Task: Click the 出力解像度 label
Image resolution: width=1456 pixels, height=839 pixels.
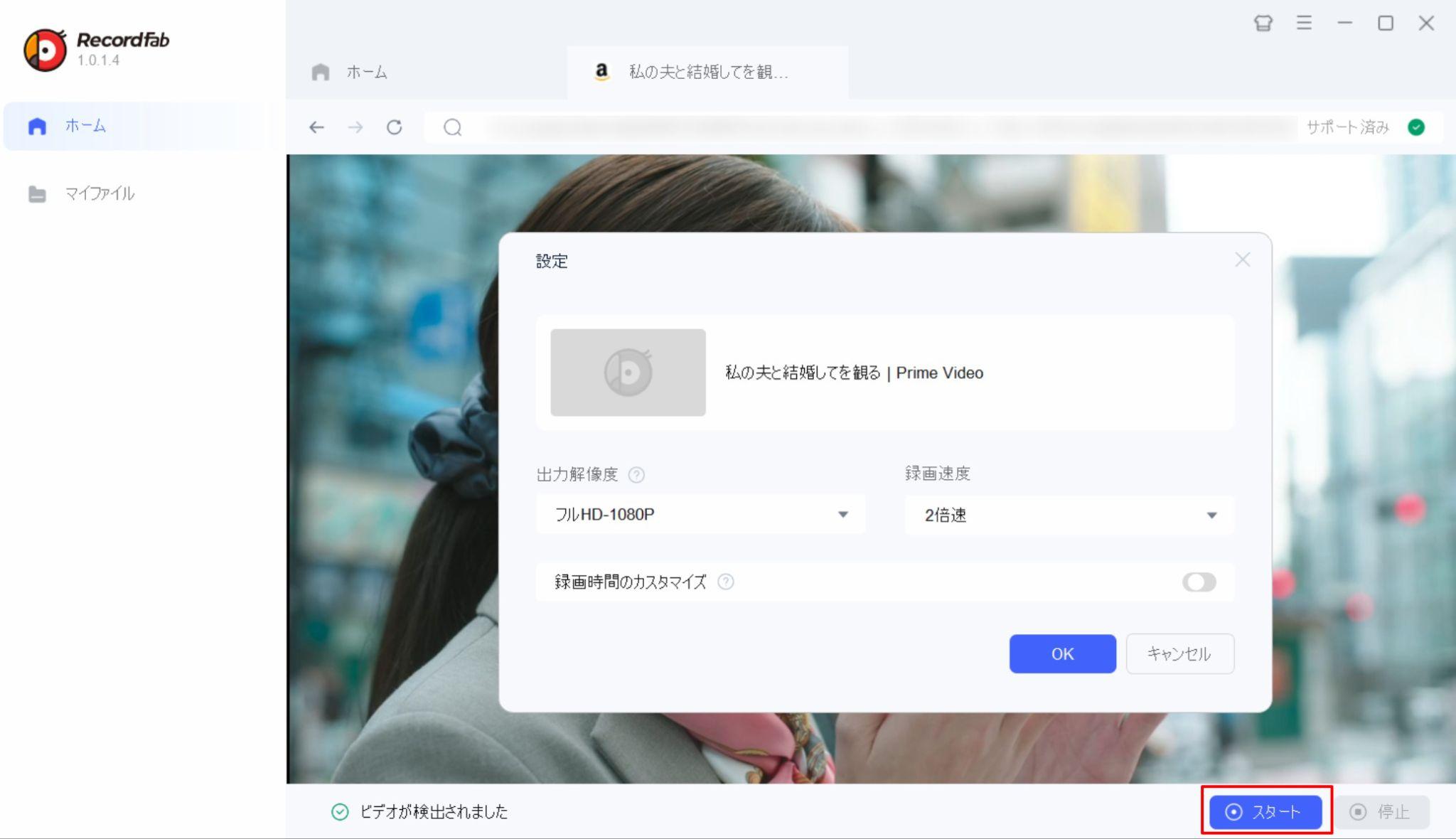Action: 577,474
